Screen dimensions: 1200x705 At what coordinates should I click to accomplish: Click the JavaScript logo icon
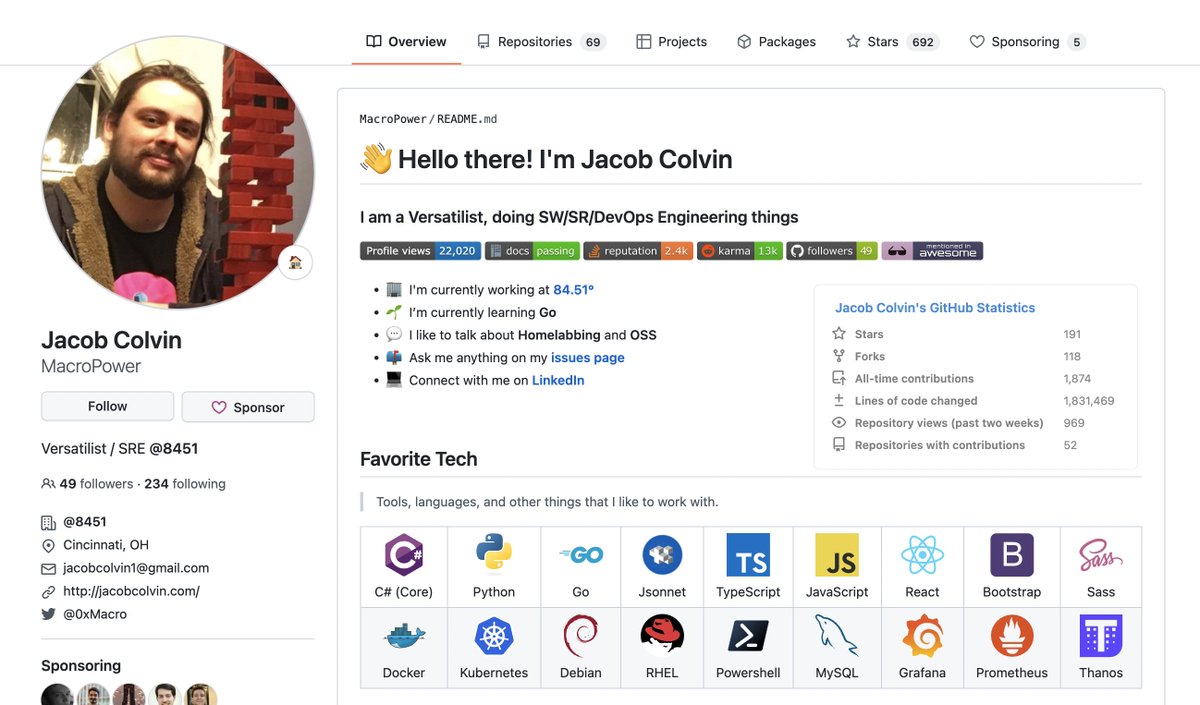(837, 554)
